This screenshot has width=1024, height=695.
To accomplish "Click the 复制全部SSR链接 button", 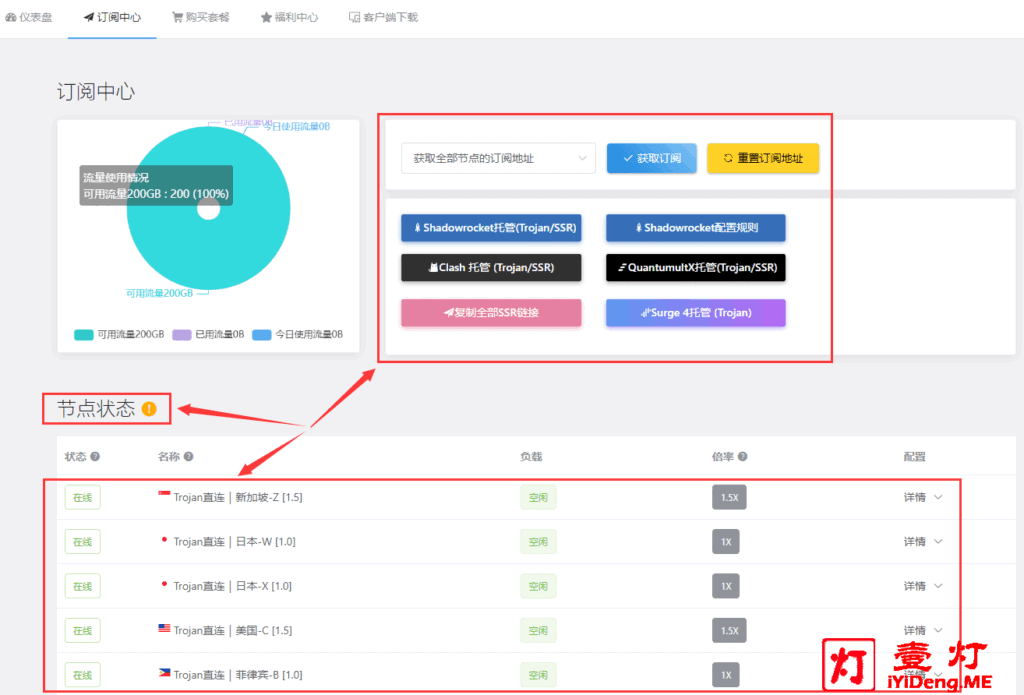I will [491, 313].
